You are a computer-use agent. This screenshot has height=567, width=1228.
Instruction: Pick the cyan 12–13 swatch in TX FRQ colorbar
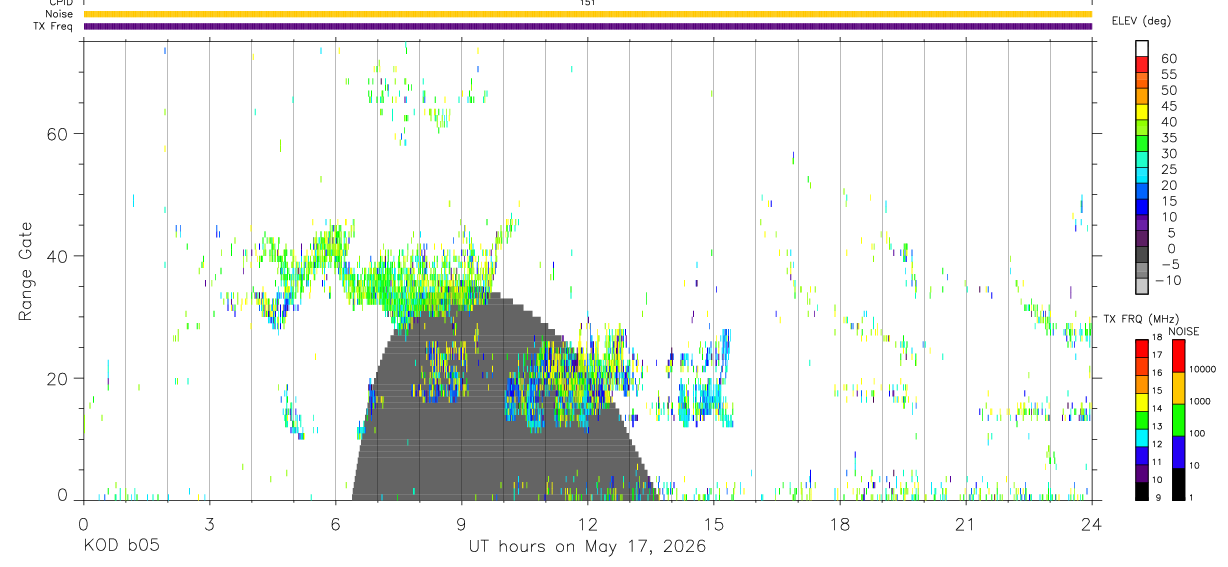[x=1141, y=439]
